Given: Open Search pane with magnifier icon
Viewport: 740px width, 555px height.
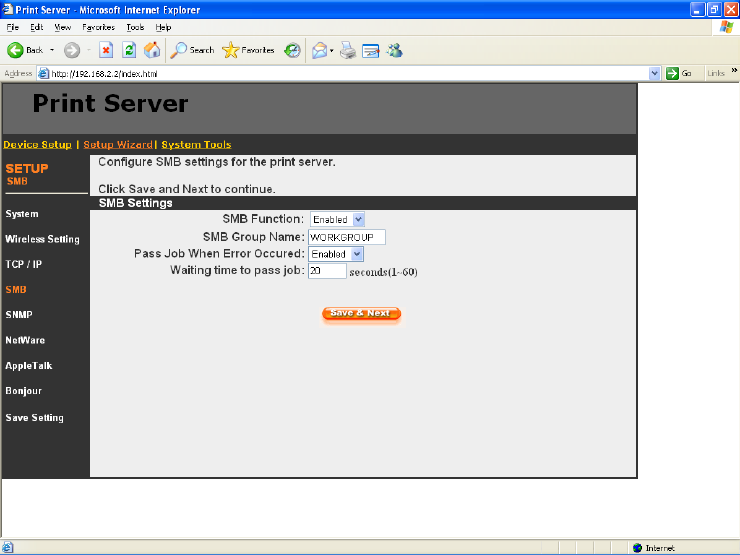Looking at the screenshot, I should click(x=192, y=50).
